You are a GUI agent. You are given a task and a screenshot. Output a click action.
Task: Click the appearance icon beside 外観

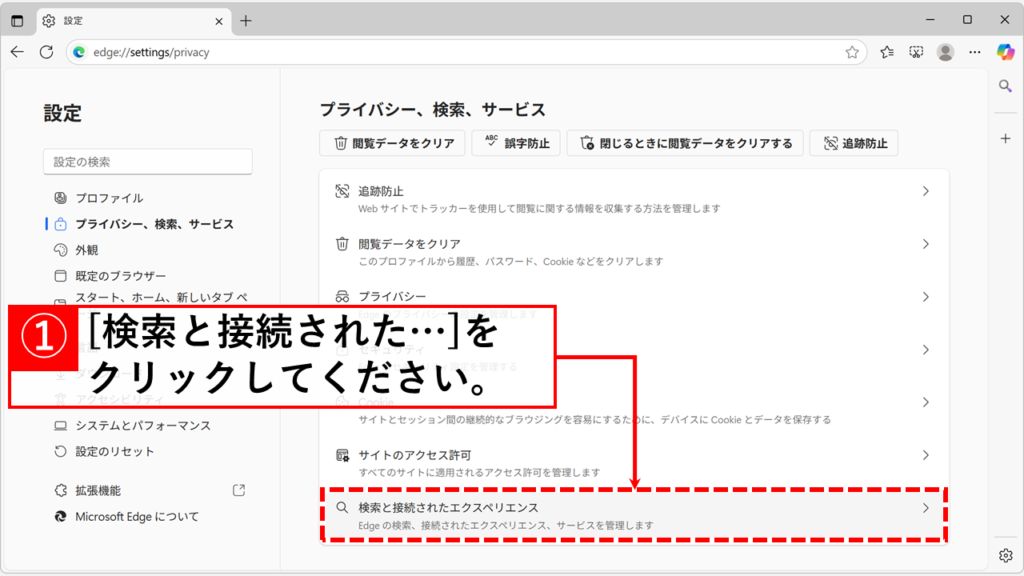pyautogui.click(x=61, y=250)
